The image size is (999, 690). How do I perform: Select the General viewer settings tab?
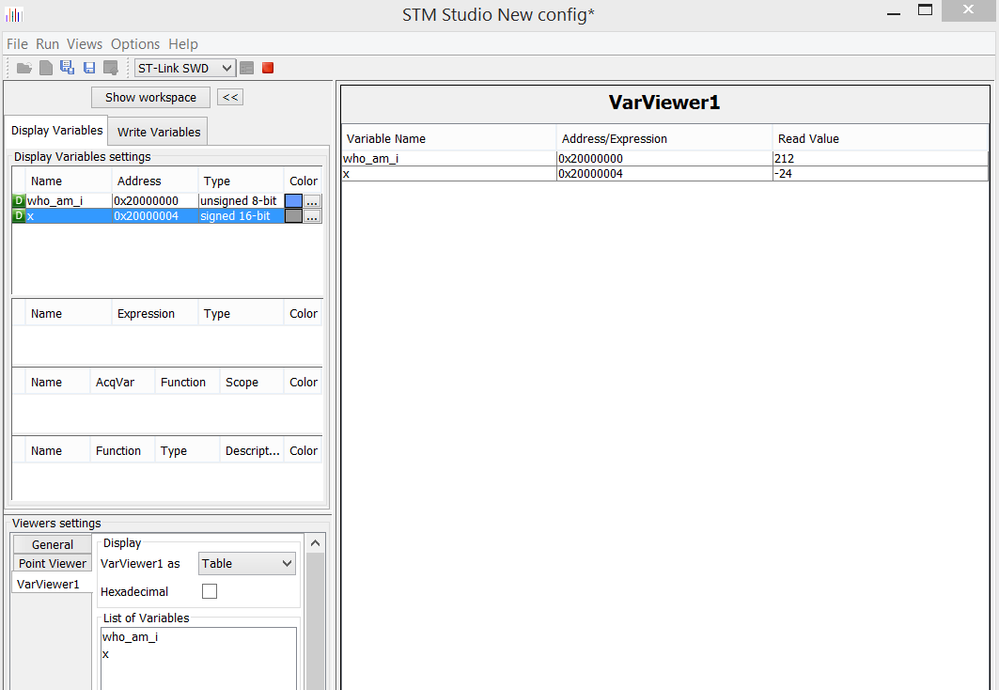52,545
